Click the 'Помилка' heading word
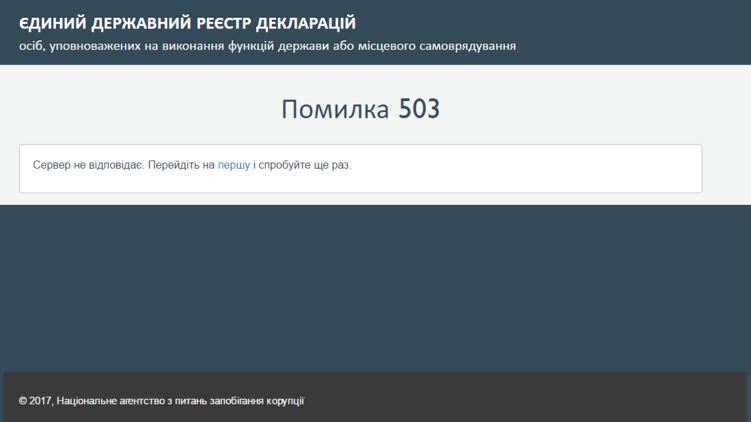Viewport: 751px width, 422px height. coord(335,109)
